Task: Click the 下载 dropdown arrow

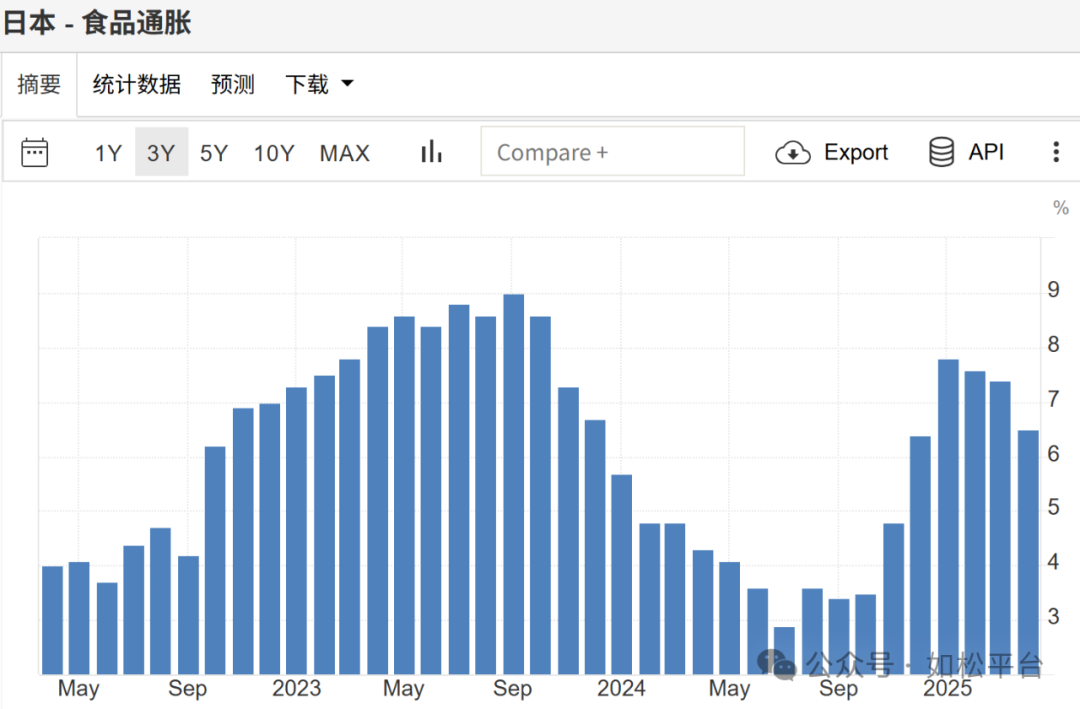Action: 348,83
